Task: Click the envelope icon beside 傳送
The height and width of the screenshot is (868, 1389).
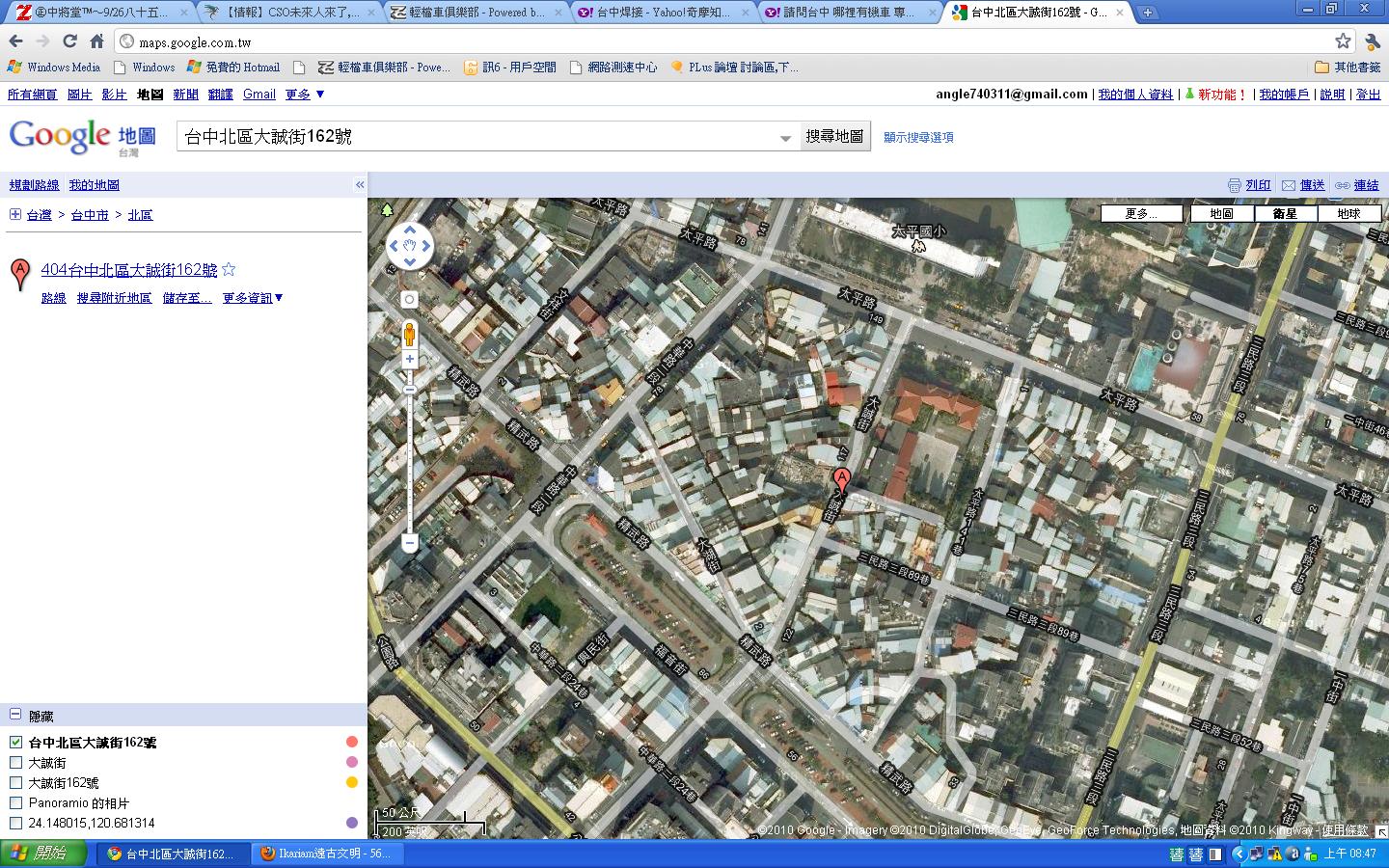Action: click(1291, 185)
